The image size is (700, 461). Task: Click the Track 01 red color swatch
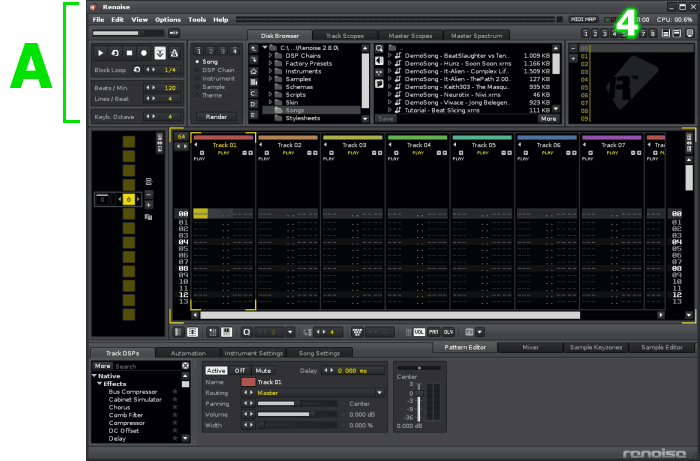click(248, 382)
